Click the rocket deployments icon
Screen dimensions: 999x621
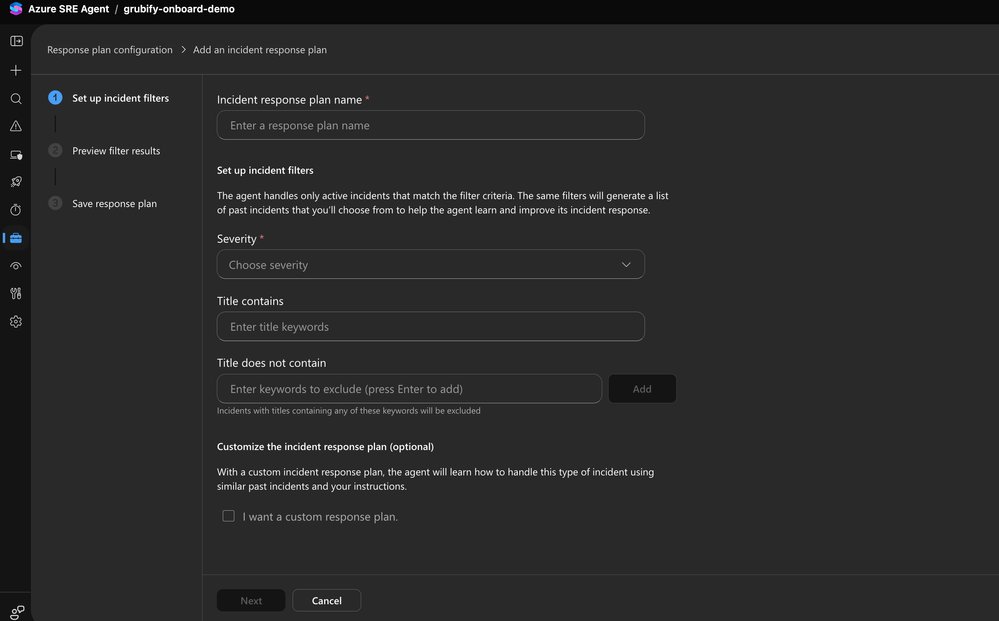coord(15,182)
